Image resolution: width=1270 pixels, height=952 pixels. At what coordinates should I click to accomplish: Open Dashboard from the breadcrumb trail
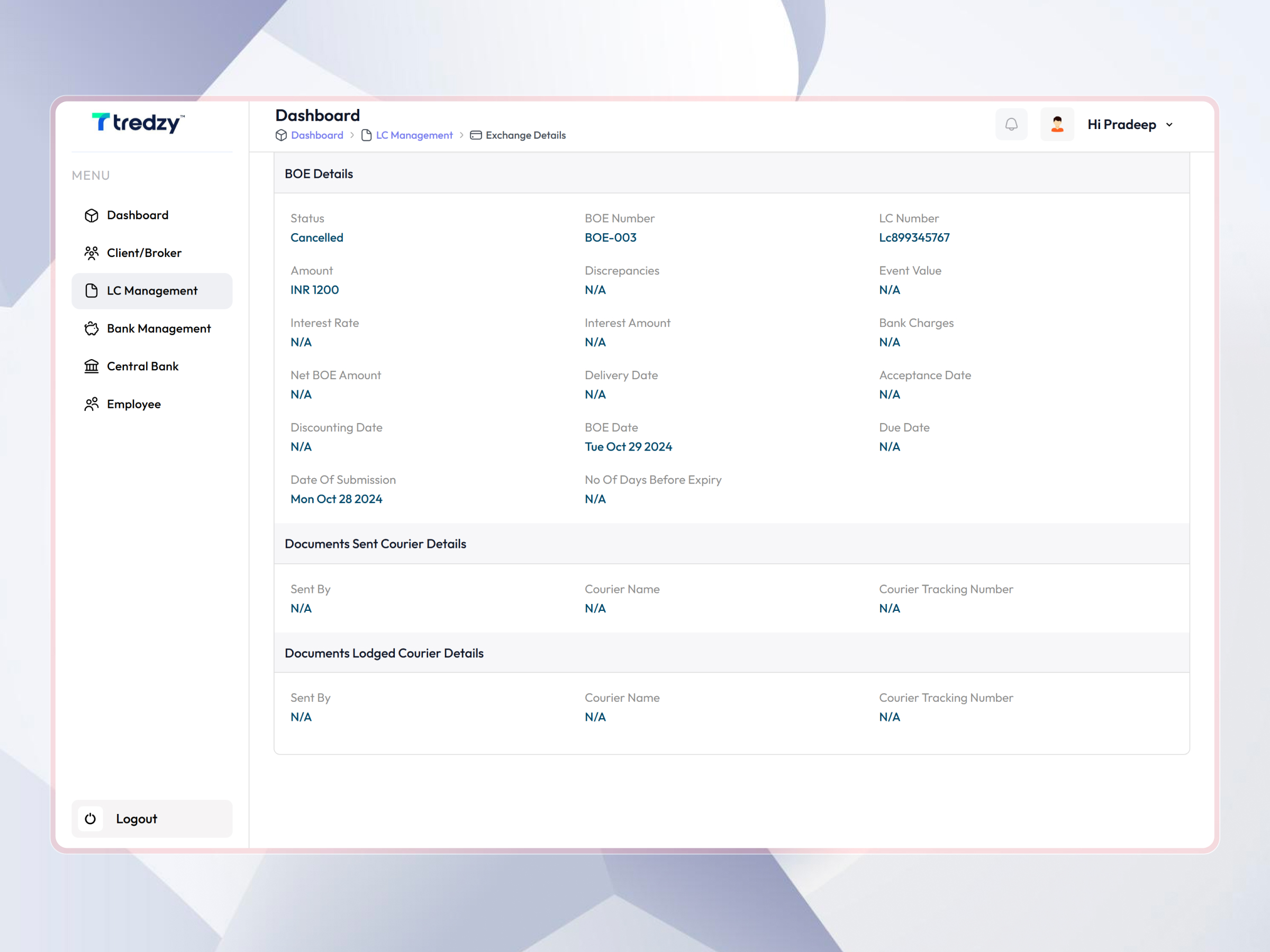pos(316,135)
